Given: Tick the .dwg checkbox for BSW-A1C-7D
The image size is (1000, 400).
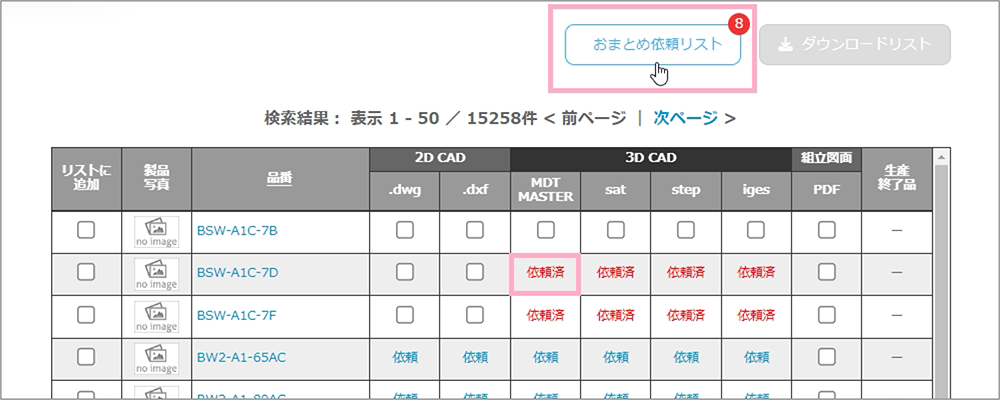Looking at the screenshot, I should click(404, 273).
